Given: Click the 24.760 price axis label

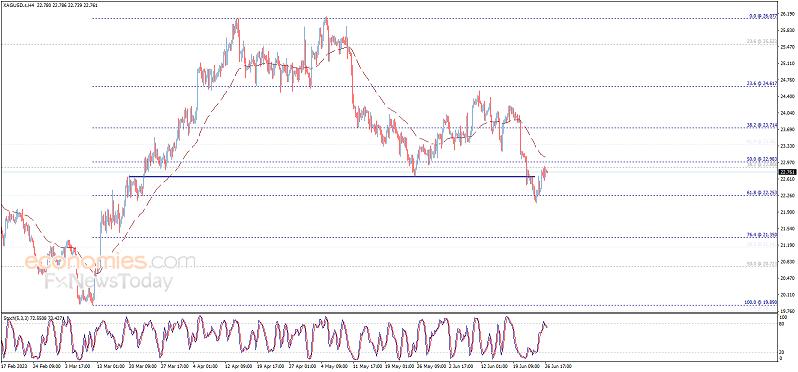Looking at the screenshot, I should pyautogui.click(x=787, y=79).
